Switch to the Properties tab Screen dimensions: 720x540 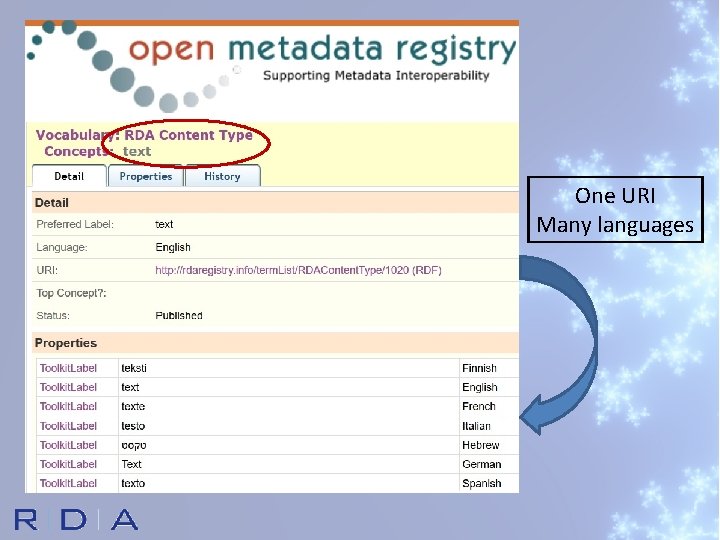click(146, 176)
